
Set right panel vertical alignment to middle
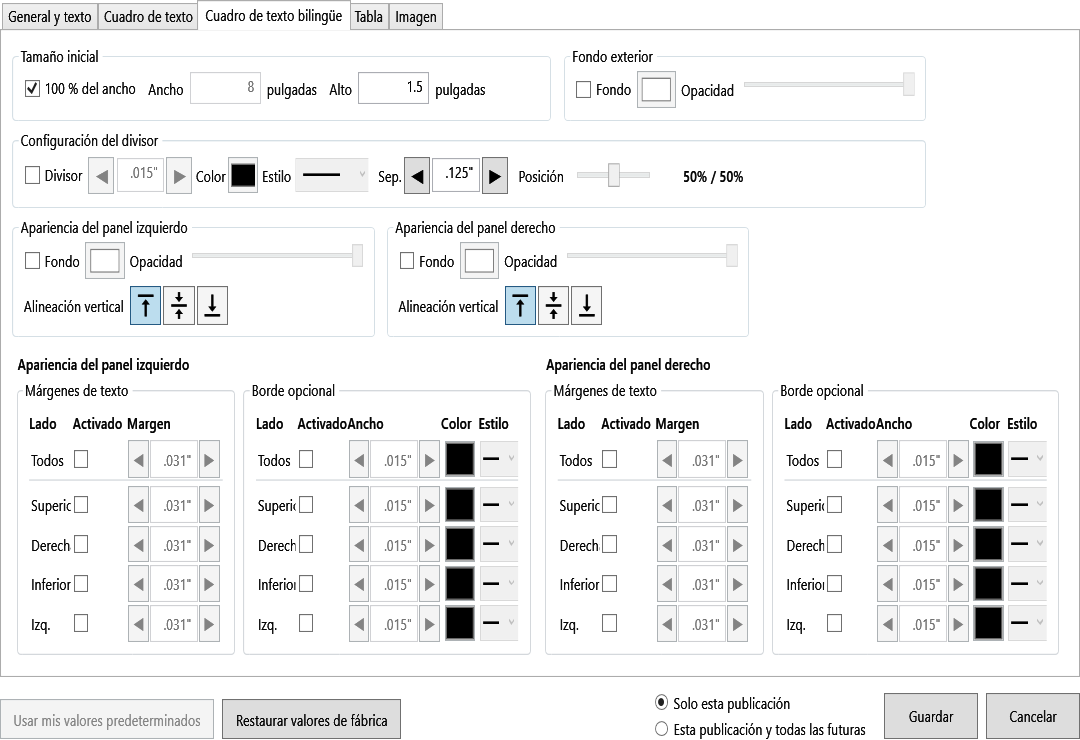click(553, 305)
